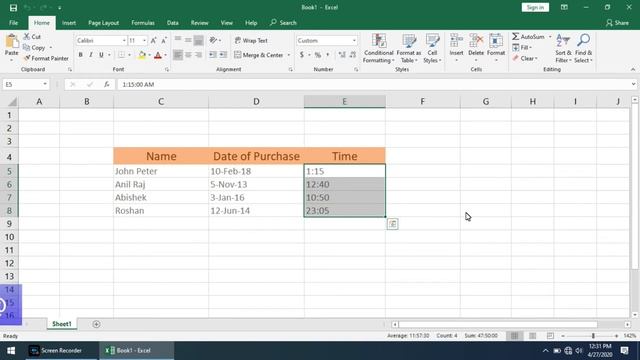Click the Insert cells icon
The image size is (640, 360).
(x=456, y=41)
